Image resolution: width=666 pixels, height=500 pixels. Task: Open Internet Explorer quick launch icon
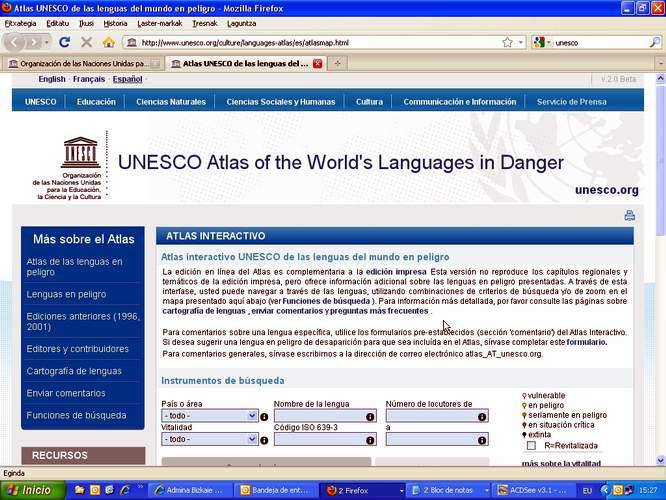pos(125,490)
